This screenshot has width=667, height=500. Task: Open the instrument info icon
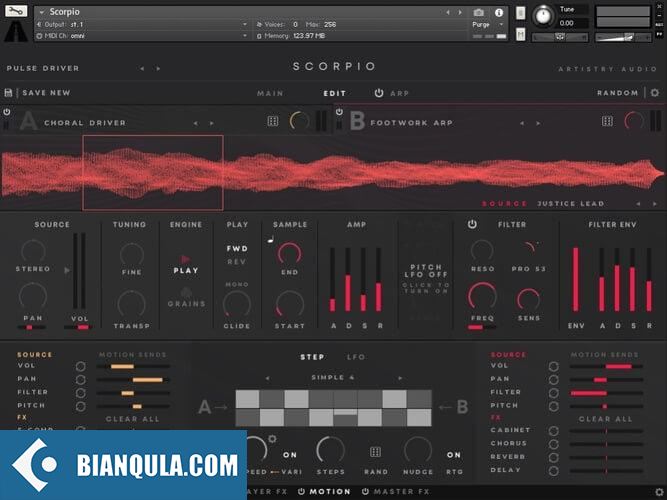coord(499,13)
